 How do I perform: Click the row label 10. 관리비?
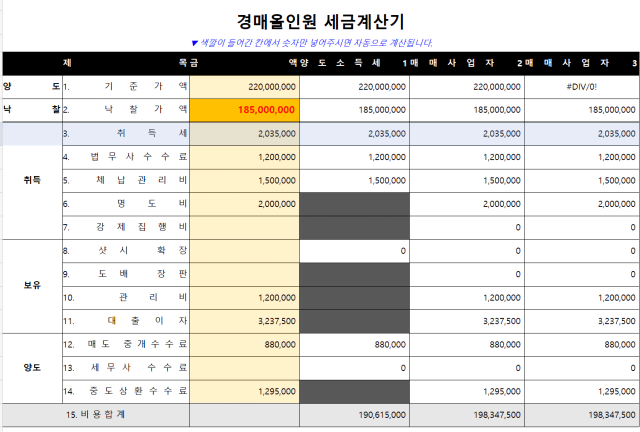126,298
